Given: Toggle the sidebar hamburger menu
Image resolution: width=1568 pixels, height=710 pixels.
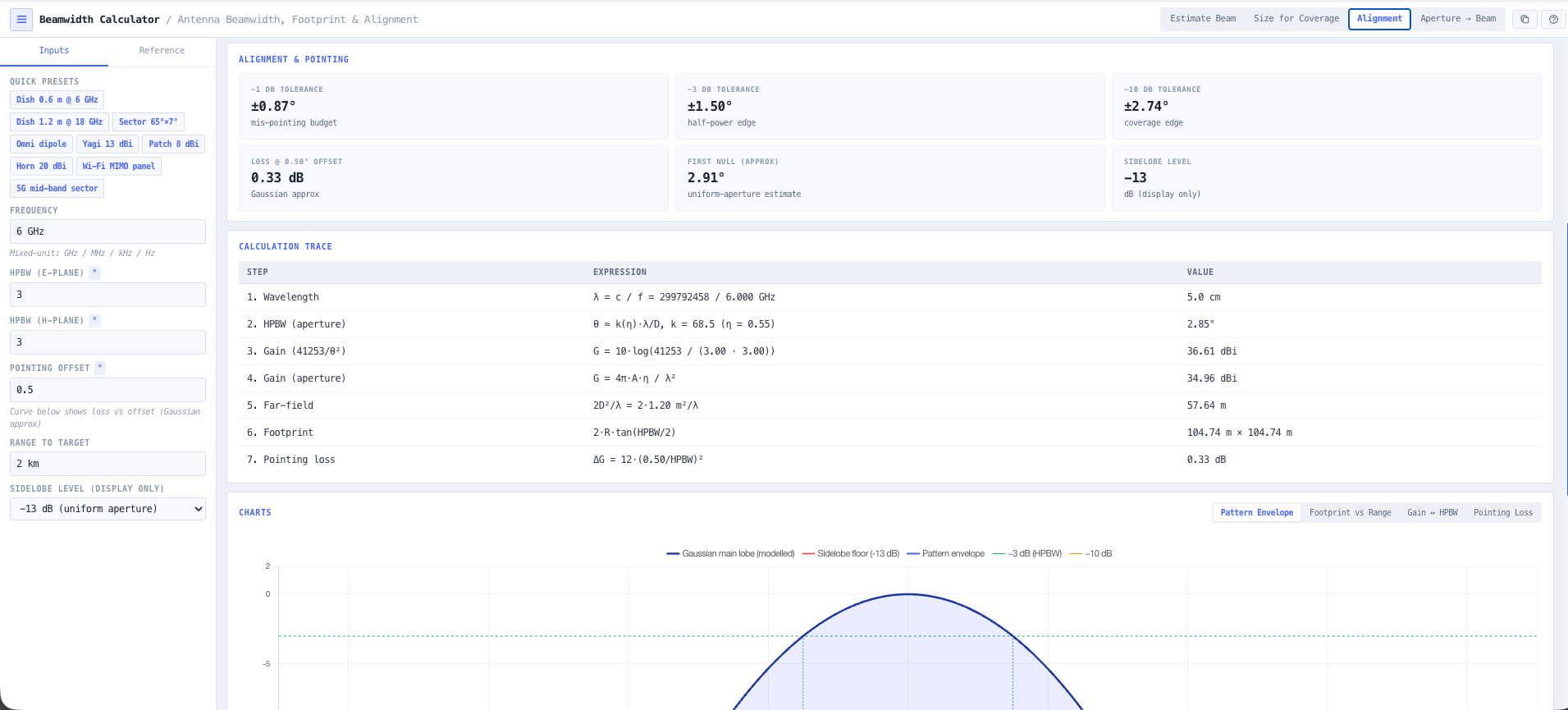Looking at the screenshot, I should [x=21, y=19].
